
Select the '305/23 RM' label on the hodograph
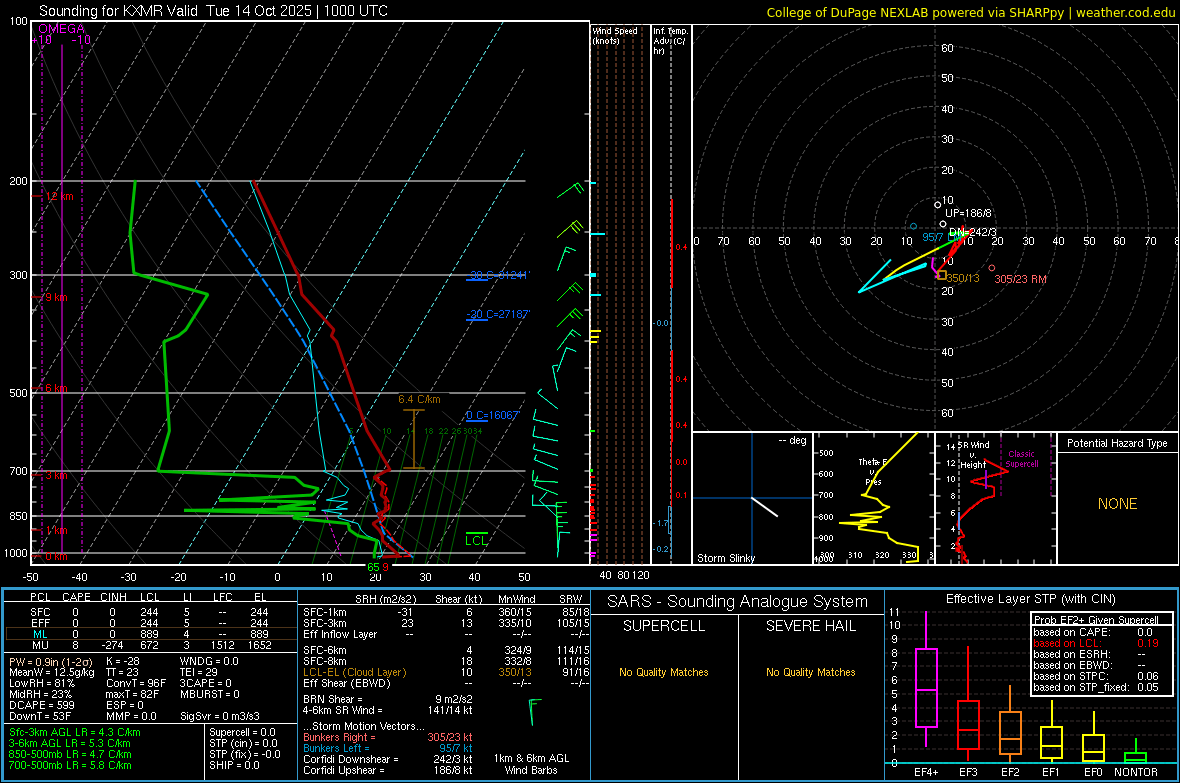[x=1020, y=279]
